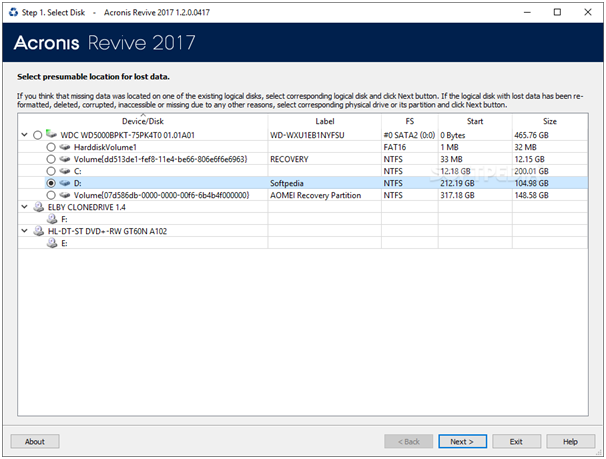Select the WDC WD5000BPKT physical drive radio button
606x459 pixels.
click(x=37, y=135)
